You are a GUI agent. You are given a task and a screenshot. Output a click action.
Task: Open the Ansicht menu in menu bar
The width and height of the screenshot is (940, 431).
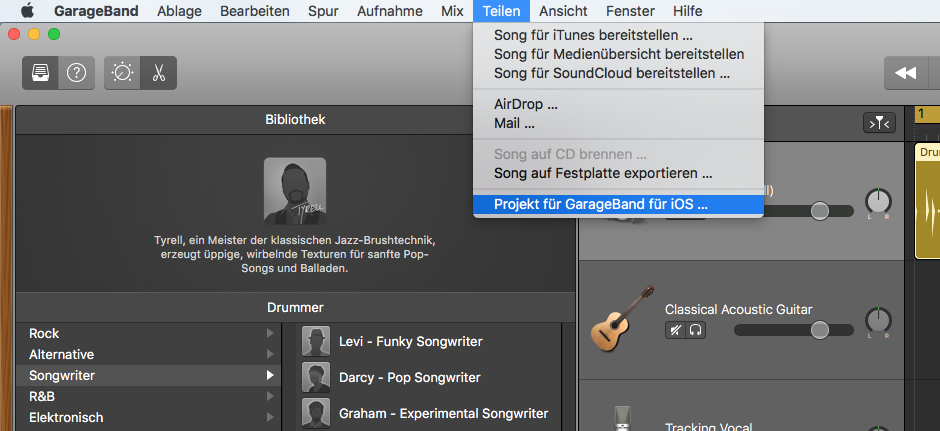(563, 11)
